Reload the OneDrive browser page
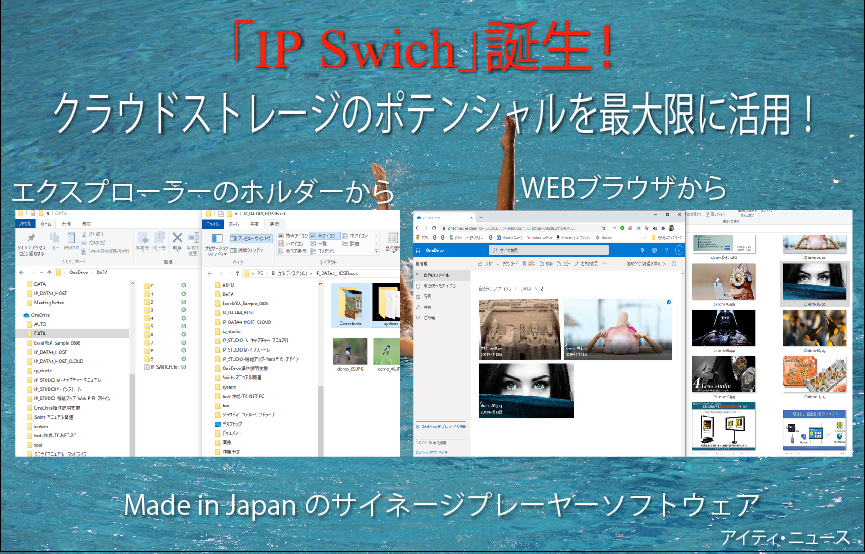Screen dimensions: 865x554 [x=434, y=228]
